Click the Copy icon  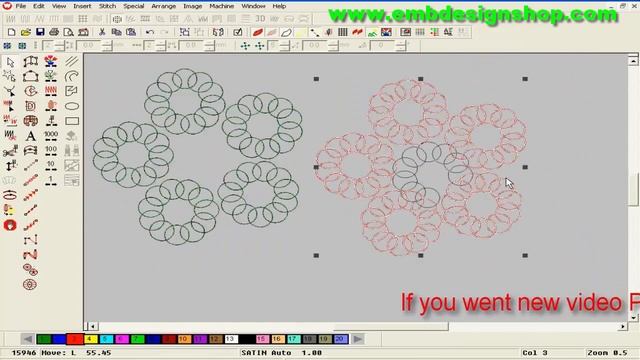click(x=116, y=32)
